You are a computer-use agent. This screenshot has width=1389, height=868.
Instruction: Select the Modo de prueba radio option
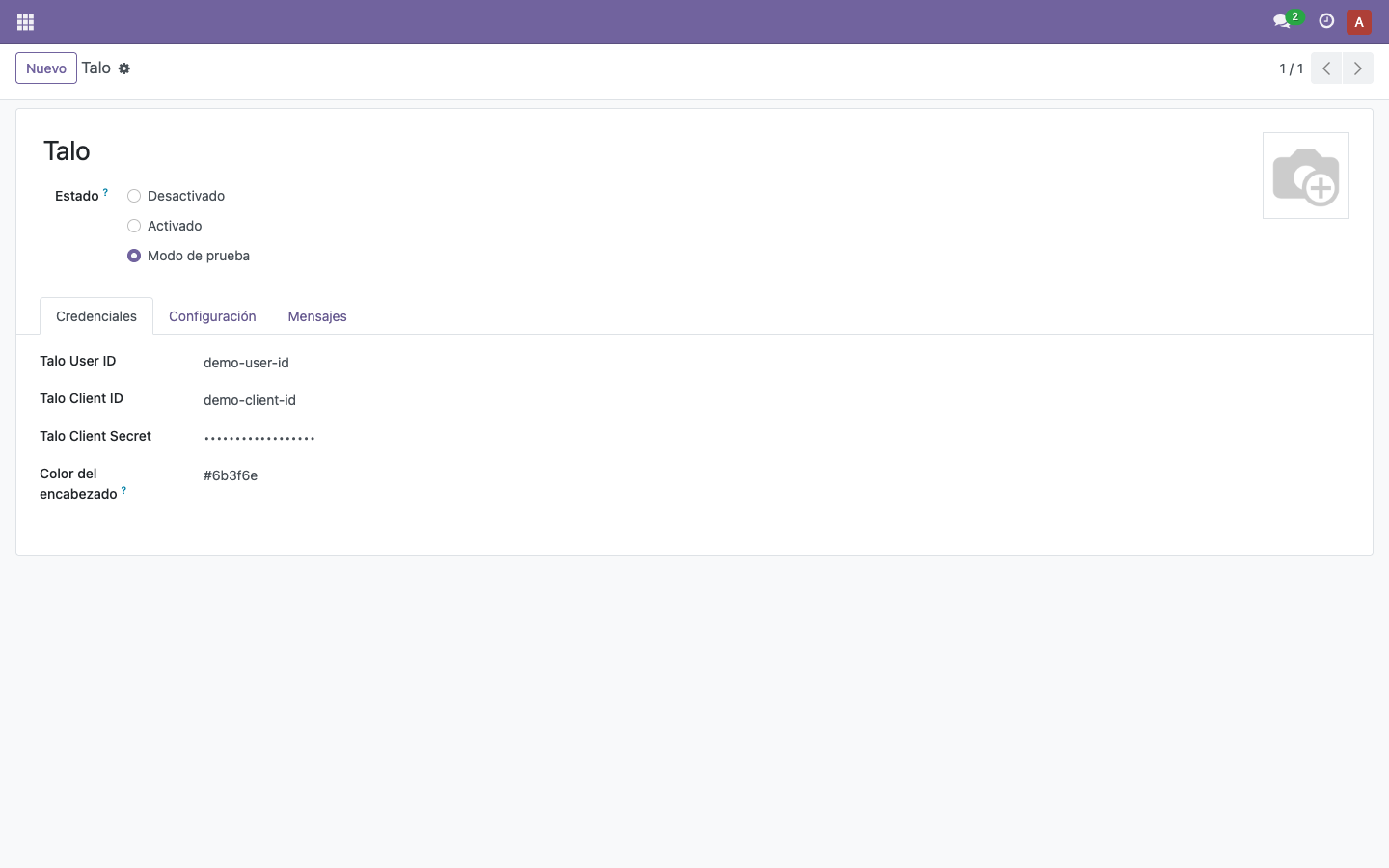(134, 256)
